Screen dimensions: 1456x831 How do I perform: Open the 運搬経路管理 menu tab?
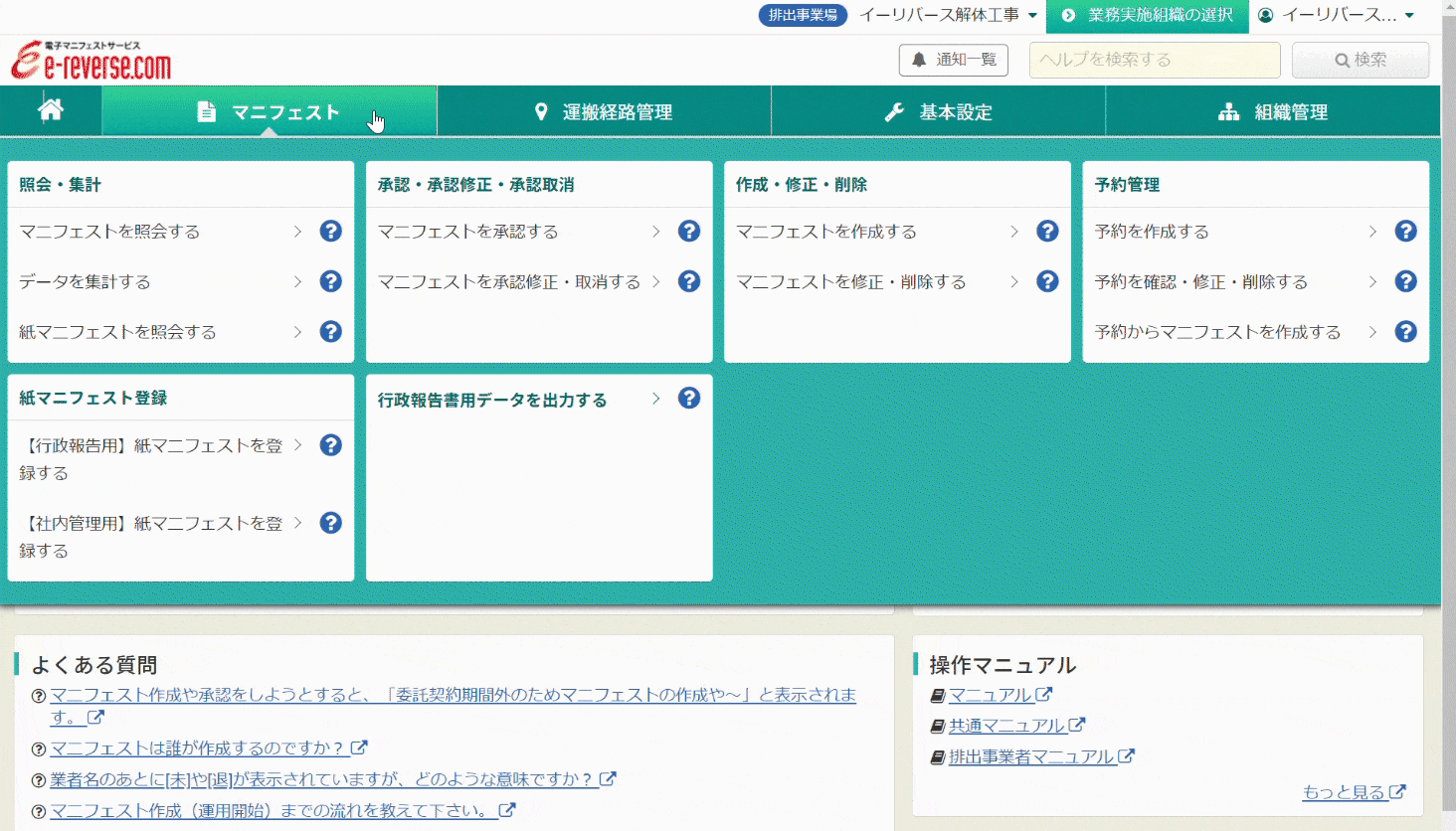tap(604, 111)
